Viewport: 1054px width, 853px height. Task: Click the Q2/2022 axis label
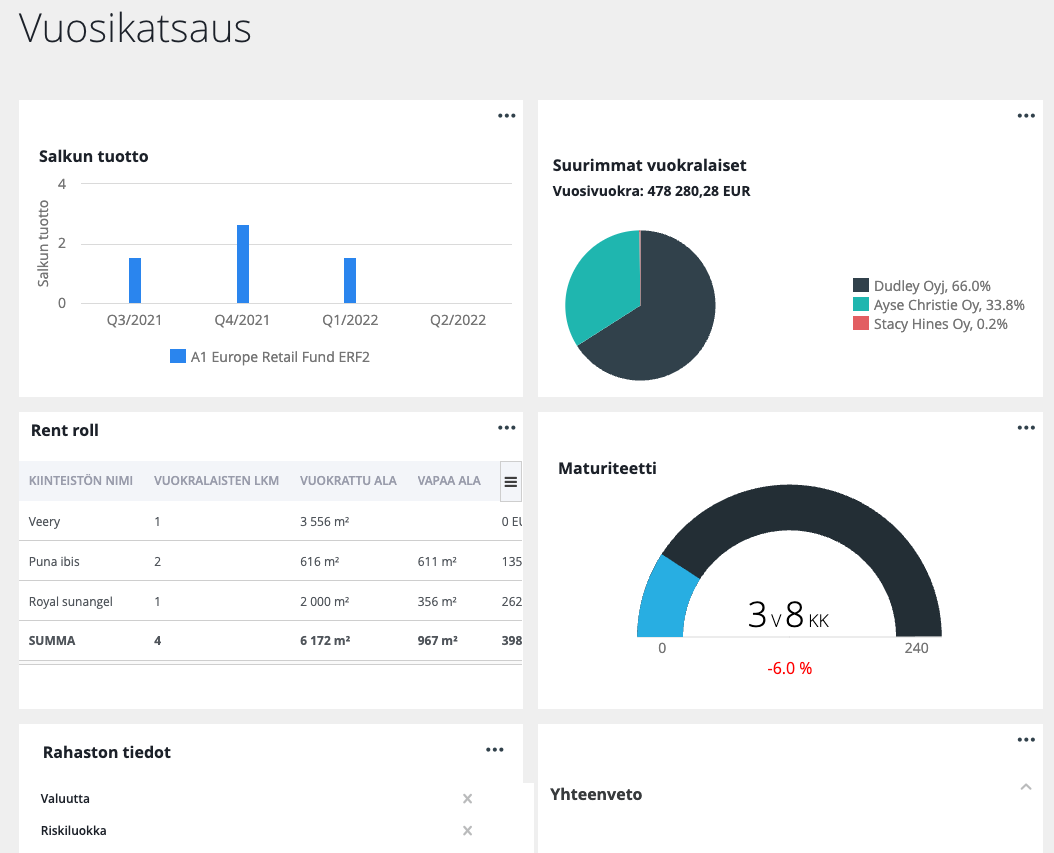(x=458, y=320)
